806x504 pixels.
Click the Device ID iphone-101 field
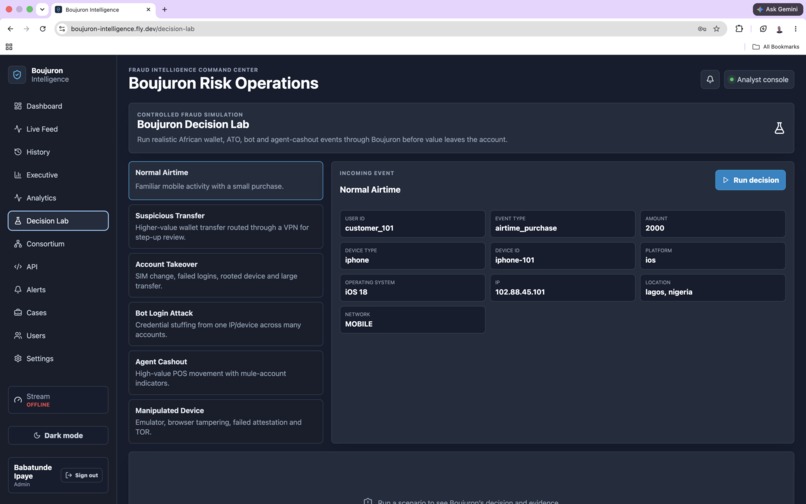click(x=562, y=256)
